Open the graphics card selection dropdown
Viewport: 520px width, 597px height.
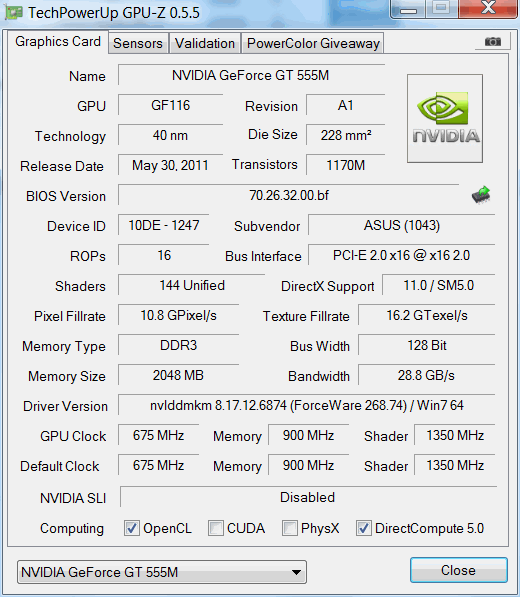tap(162, 572)
